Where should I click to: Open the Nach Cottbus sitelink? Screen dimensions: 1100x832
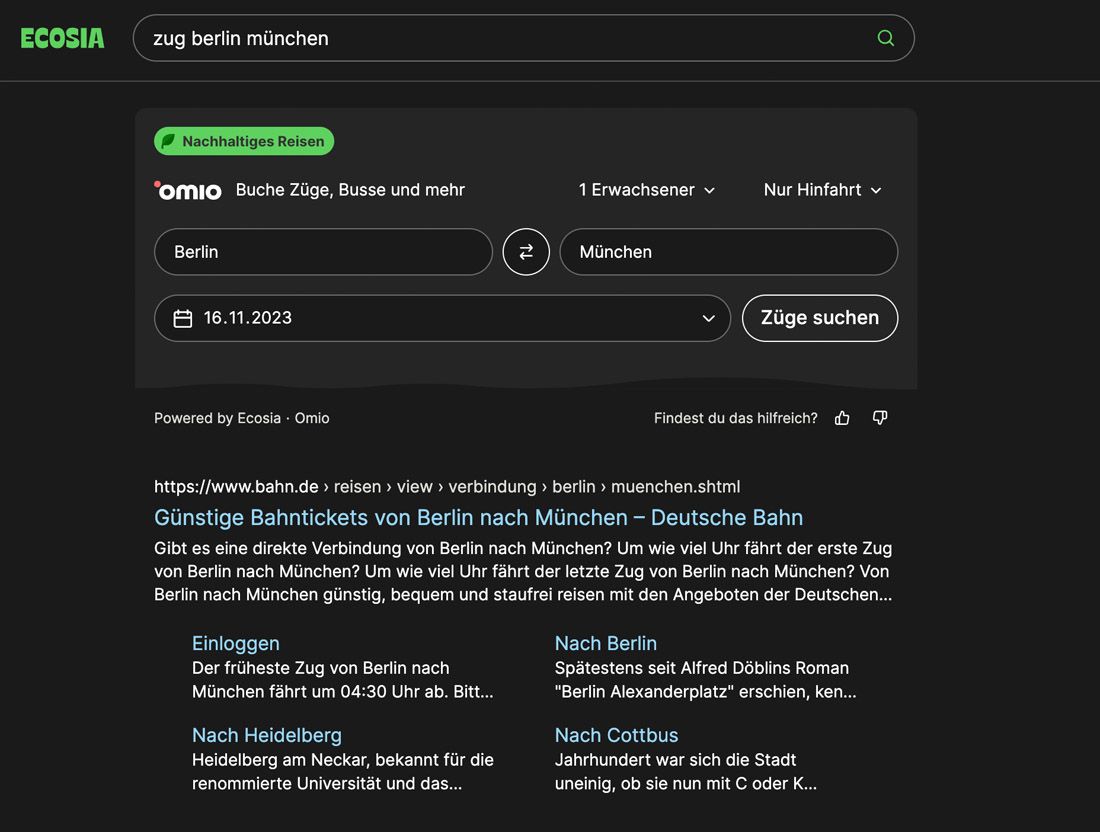coord(616,735)
